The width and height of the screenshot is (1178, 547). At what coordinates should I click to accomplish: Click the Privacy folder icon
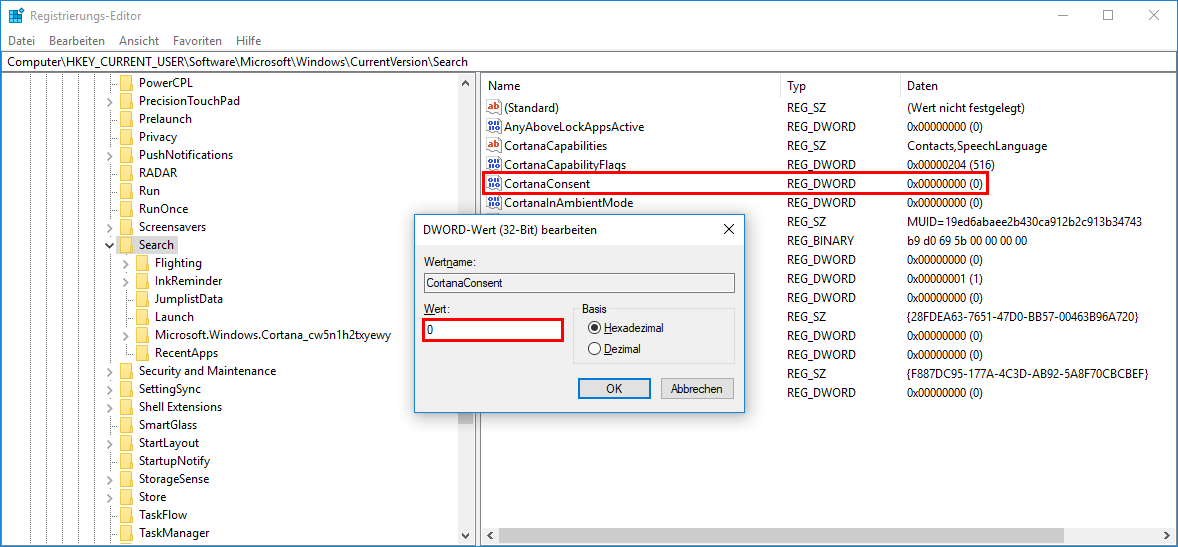coord(126,137)
